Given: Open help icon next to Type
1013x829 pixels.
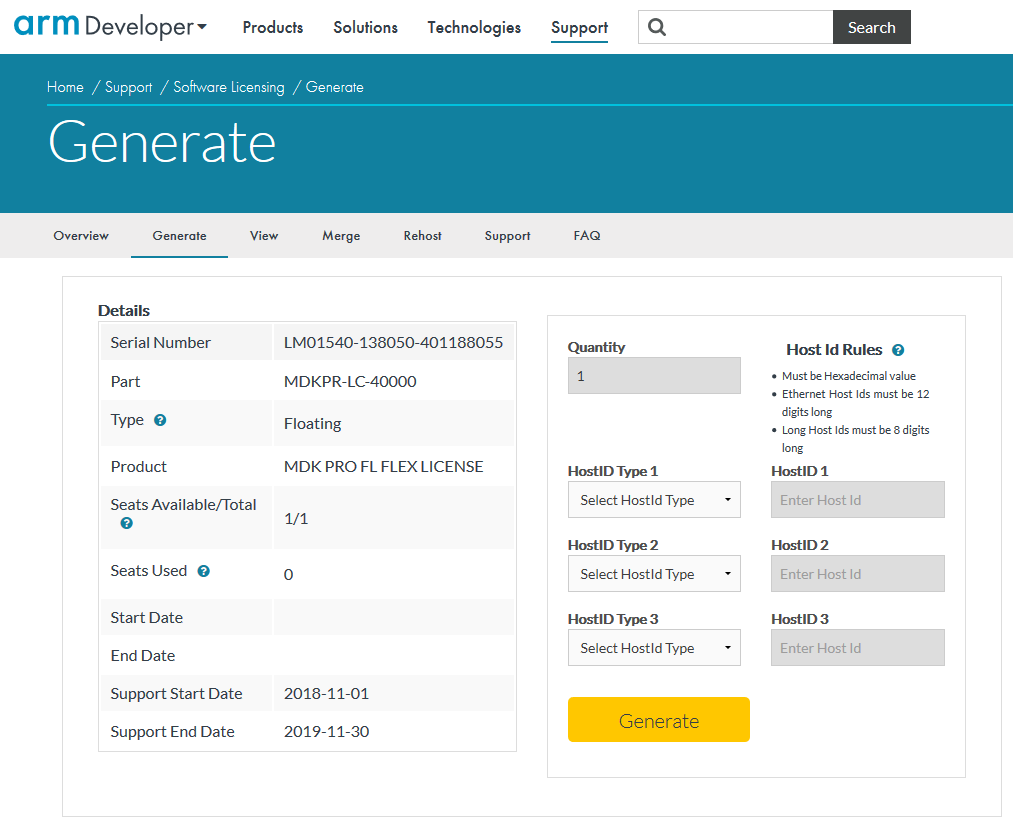Looking at the screenshot, I should (x=160, y=420).
